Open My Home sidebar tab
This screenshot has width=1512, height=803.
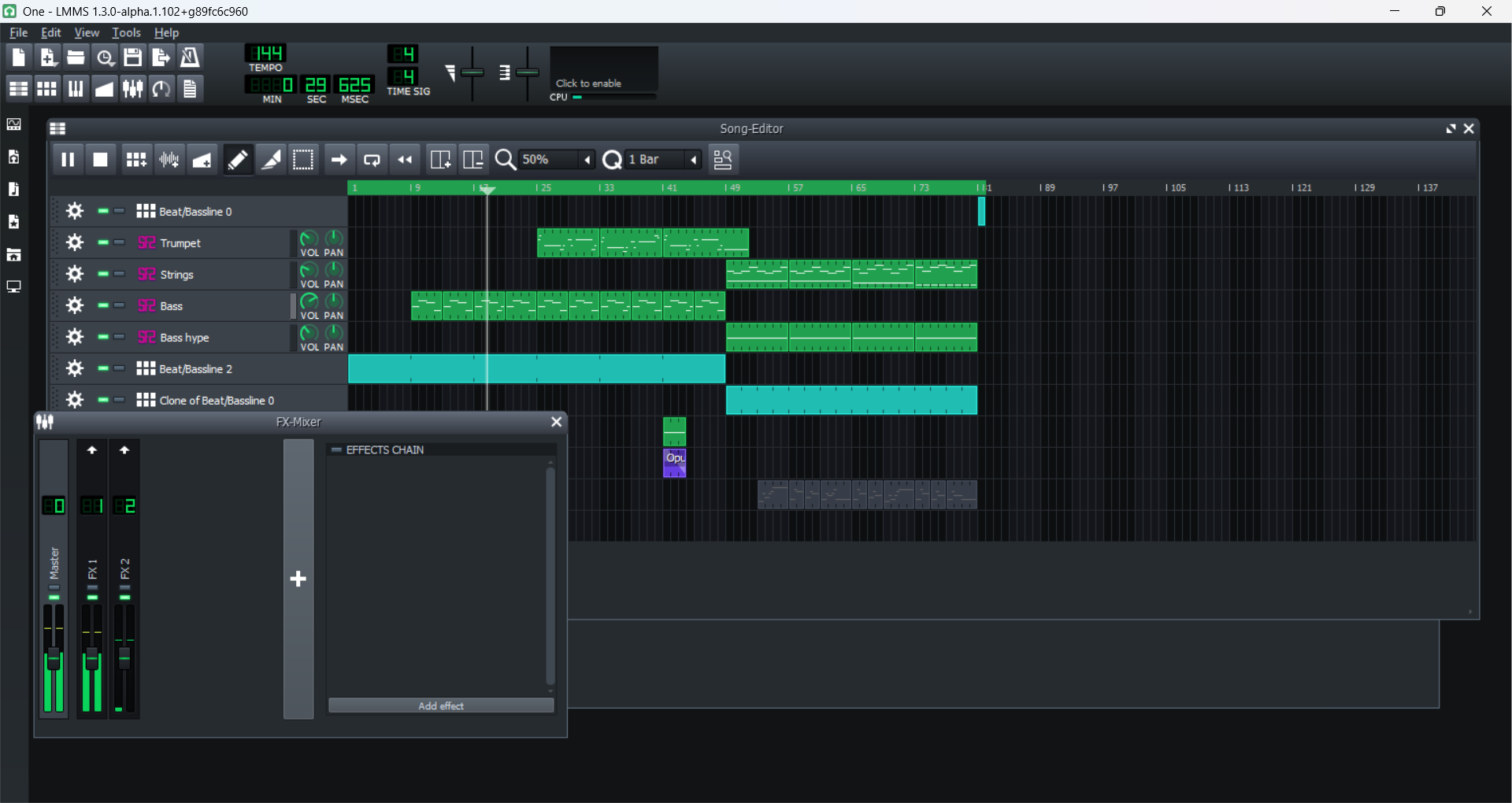coord(14,254)
